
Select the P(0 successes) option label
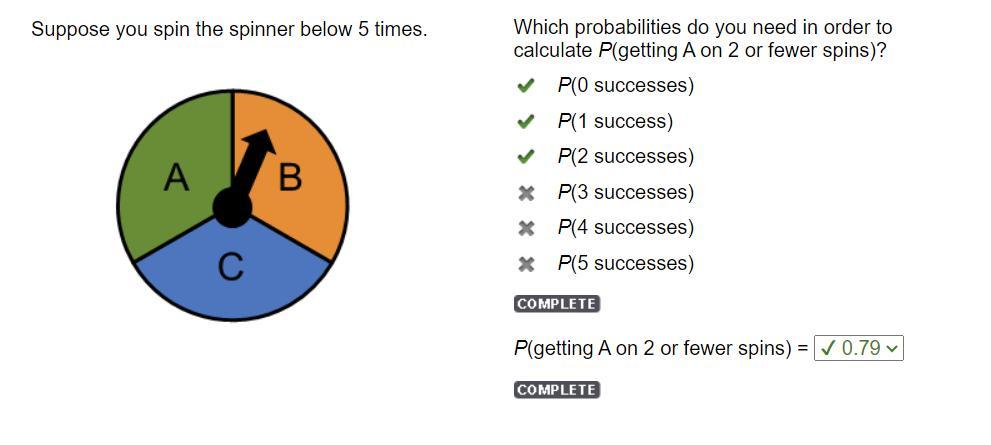pyautogui.click(x=625, y=86)
